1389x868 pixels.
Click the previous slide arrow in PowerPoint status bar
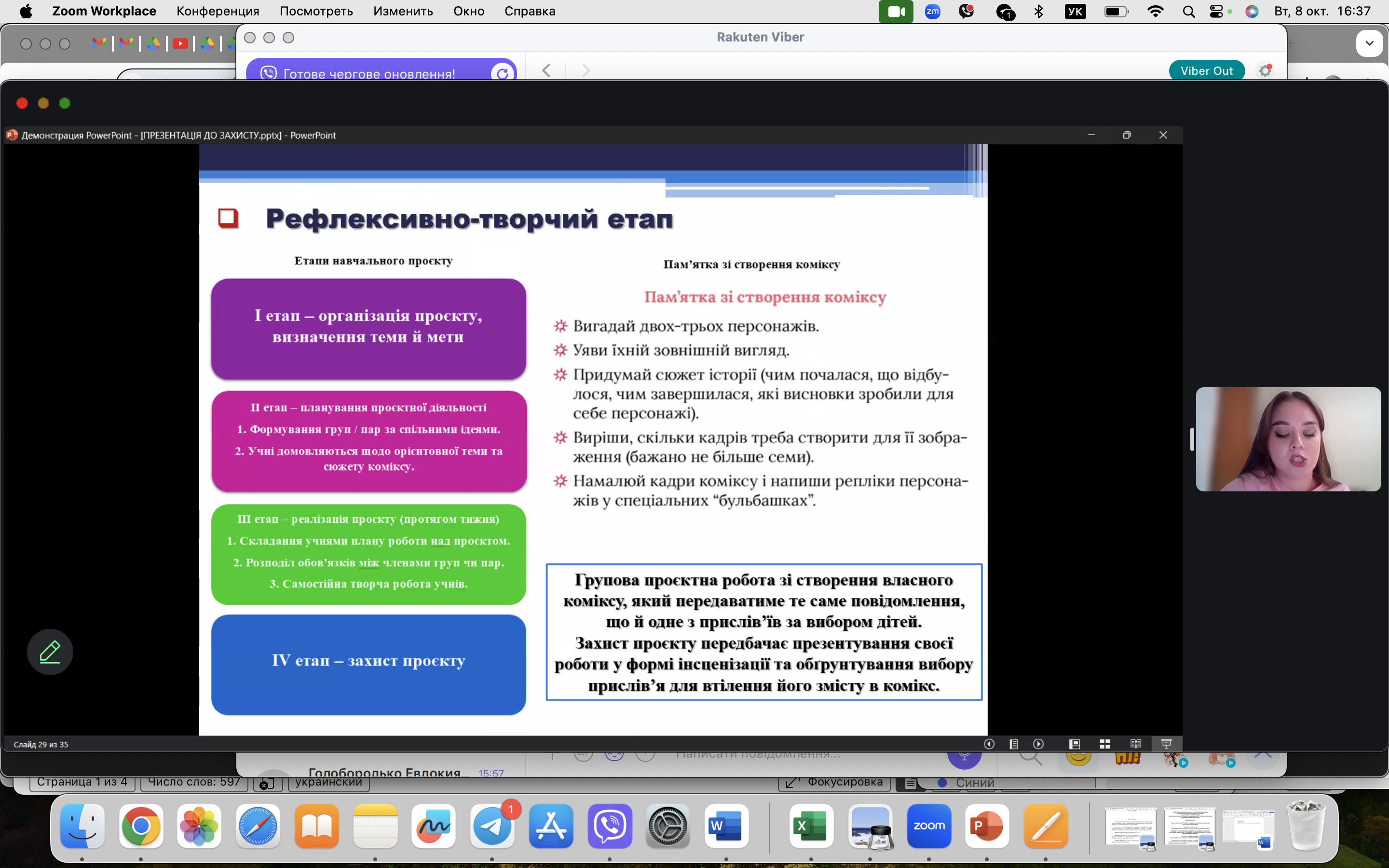pos(989,744)
